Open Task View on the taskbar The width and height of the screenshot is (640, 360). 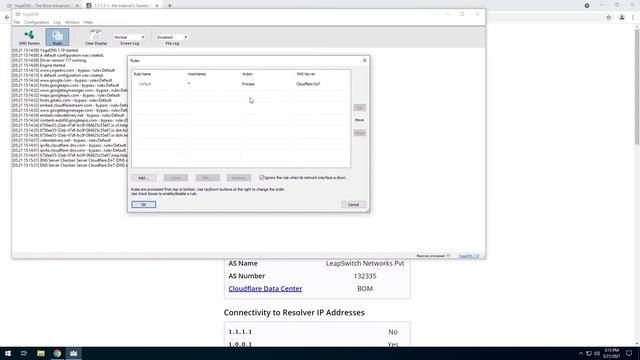(x=24, y=353)
